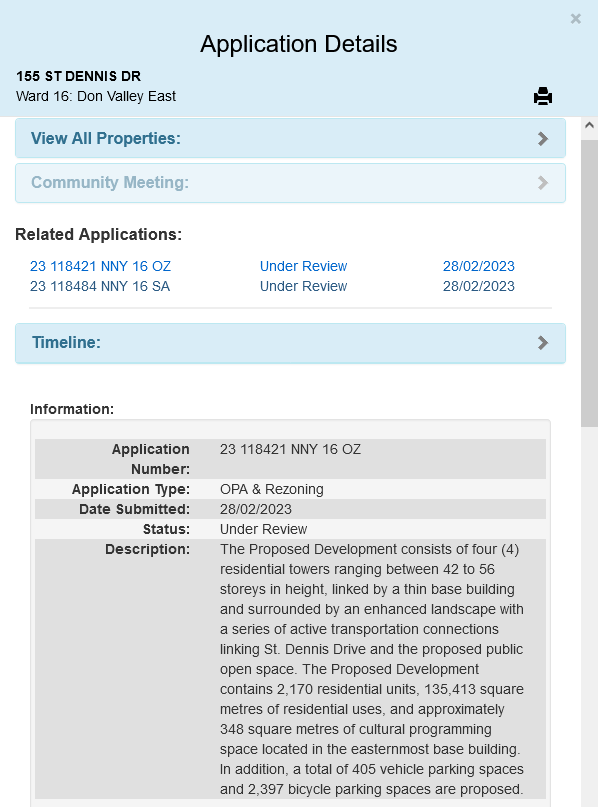Image resolution: width=598 pixels, height=807 pixels.
Task: Click the scrollbar up arrow
Action: 589,125
